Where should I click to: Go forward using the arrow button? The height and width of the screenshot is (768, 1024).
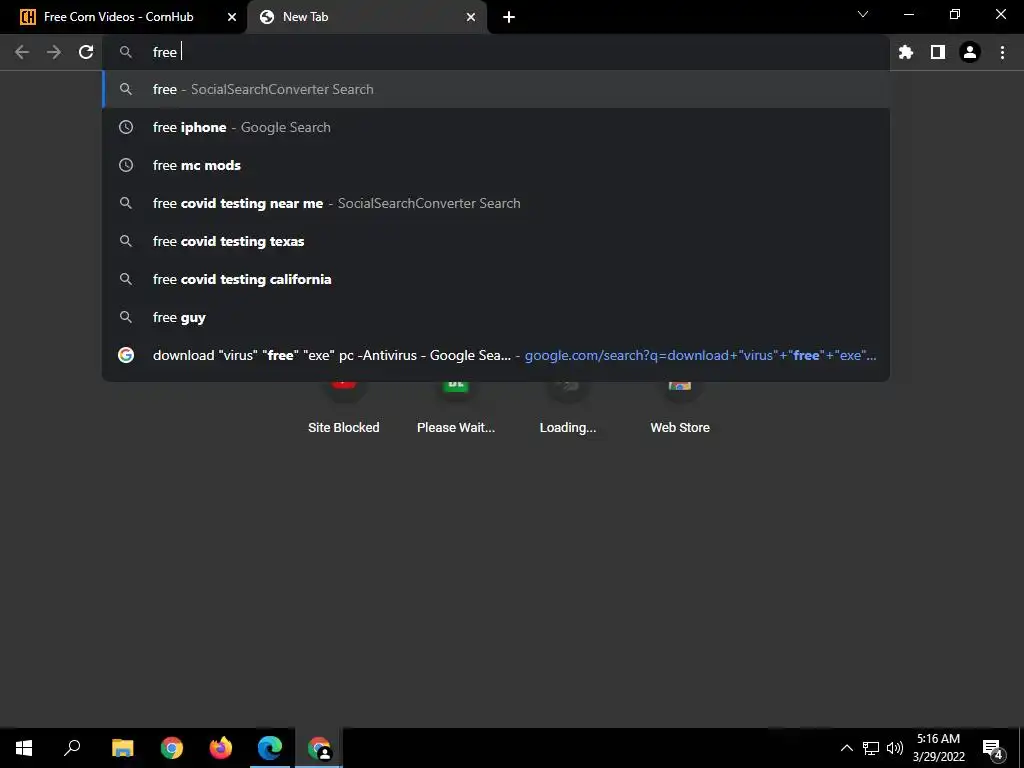pyautogui.click(x=54, y=52)
